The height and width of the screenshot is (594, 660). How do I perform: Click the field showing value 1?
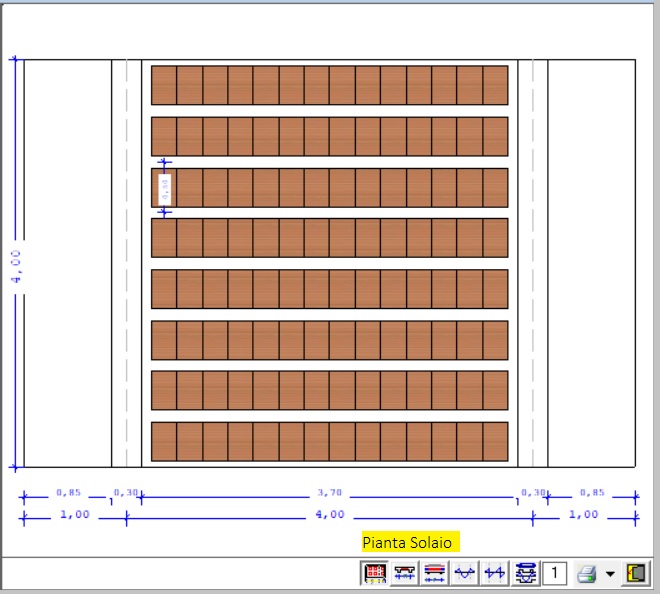click(x=554, y=573)
